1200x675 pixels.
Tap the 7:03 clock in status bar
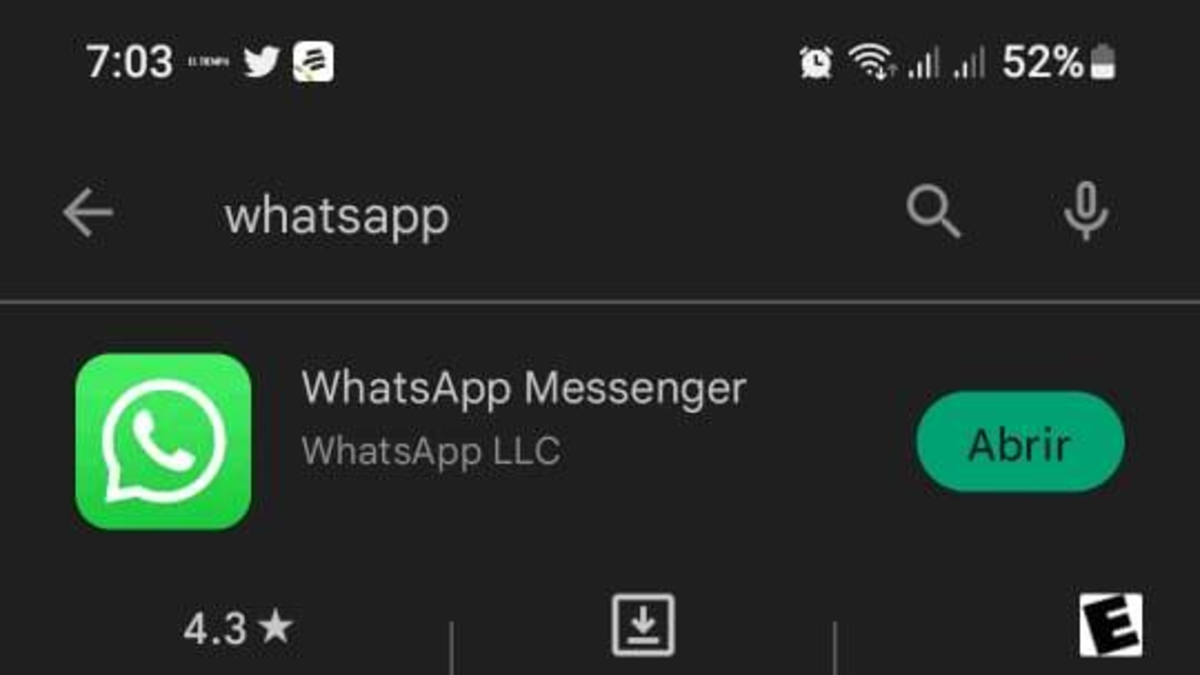click(x=129, y=63)
